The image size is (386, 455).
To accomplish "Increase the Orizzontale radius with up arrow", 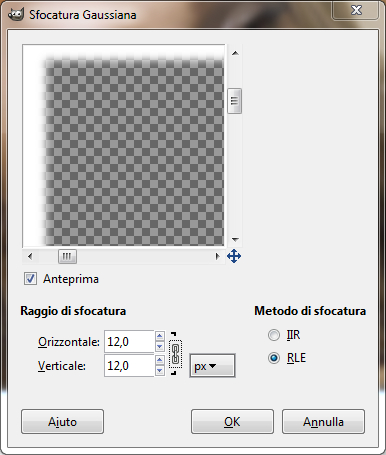I will (160, 336).
